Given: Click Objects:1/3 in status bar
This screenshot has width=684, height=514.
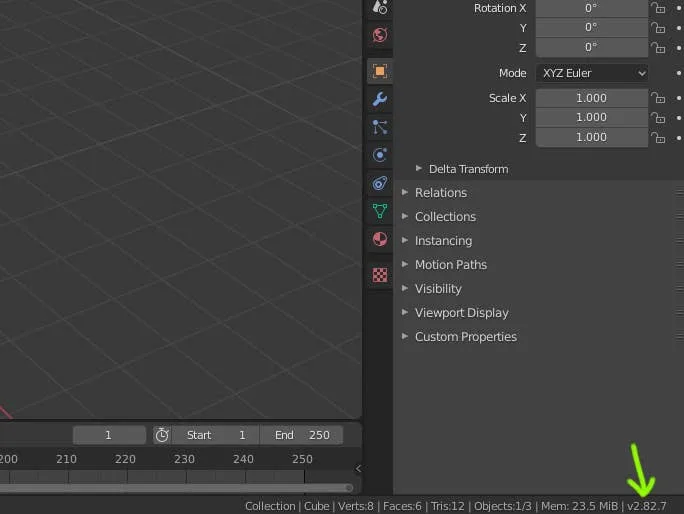Looking at the screenshot, I should click(503, 506).
